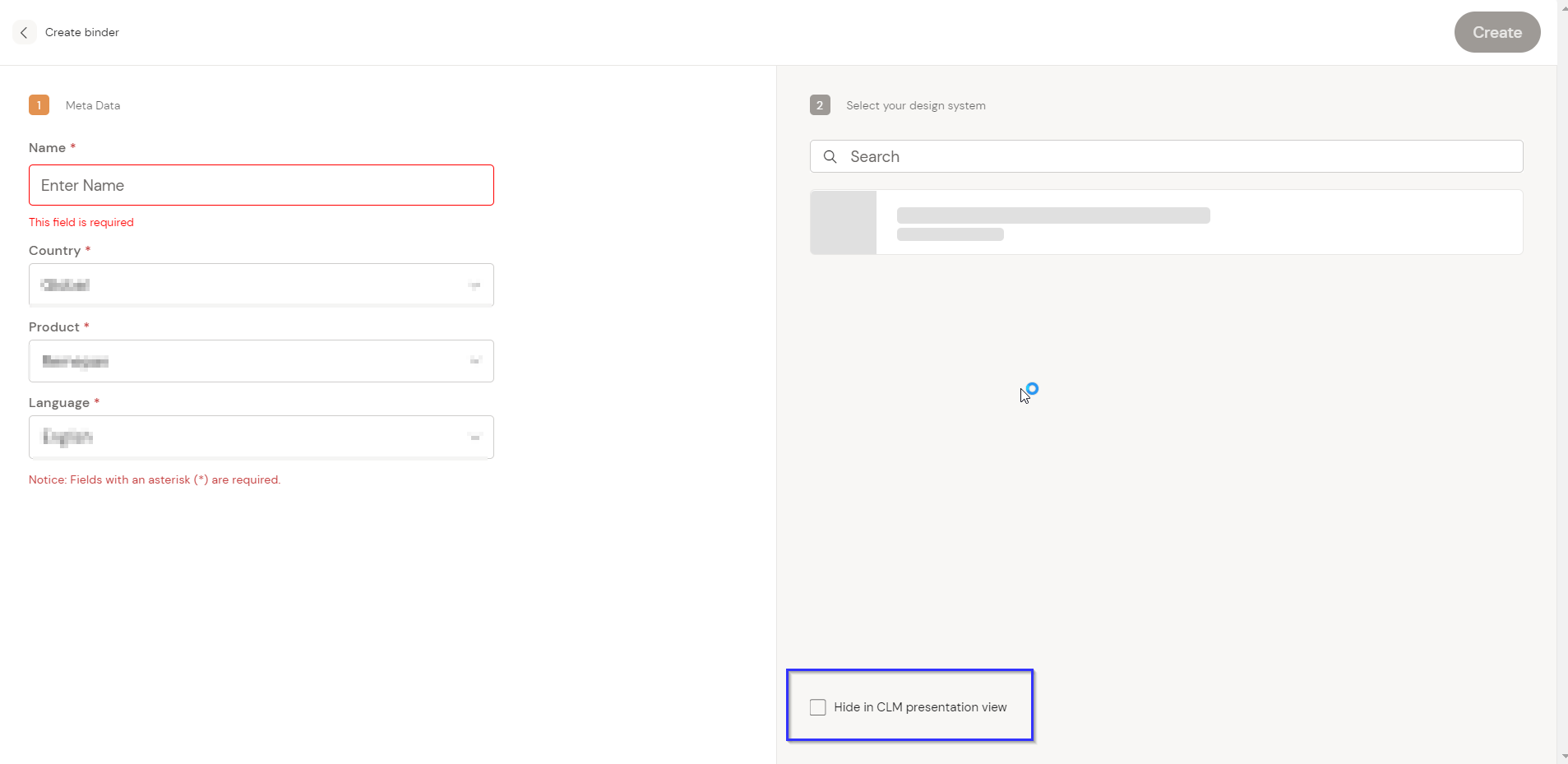Click the orange step 1 badge
The height and width of the screenshot is (764, 1568).
[39, 105]
